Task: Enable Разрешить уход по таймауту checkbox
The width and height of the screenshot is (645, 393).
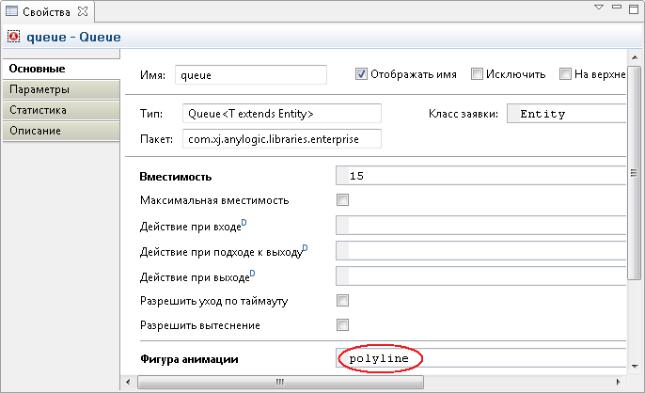Action: click(x=342, y=300)
